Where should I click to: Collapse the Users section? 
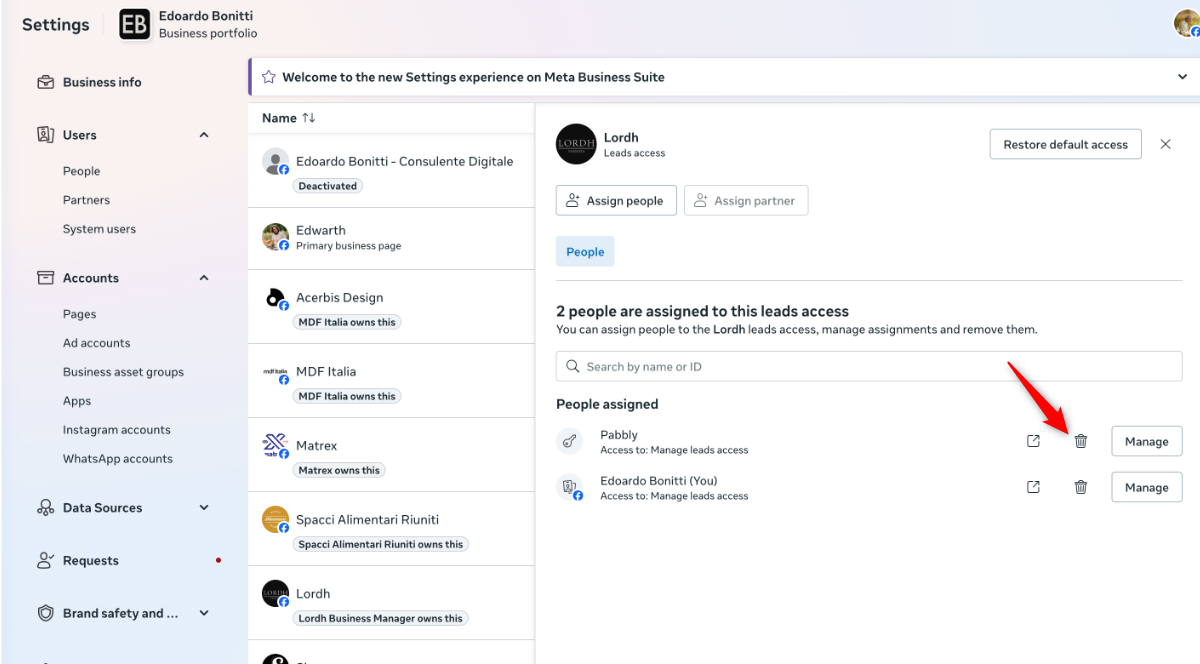(204, 135)
